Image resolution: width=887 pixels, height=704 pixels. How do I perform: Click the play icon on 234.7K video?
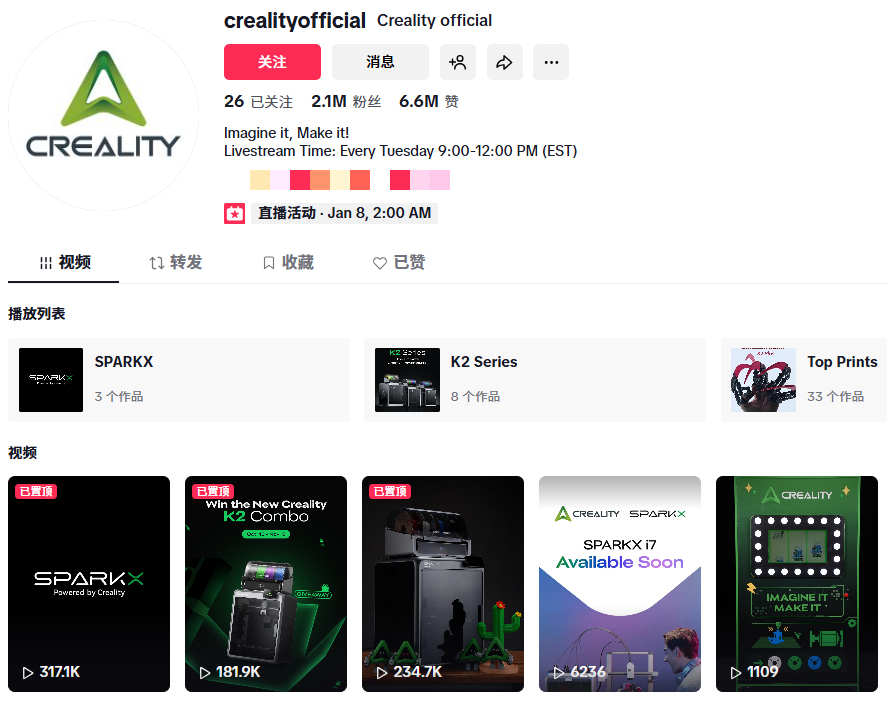(x=382, y=672)
